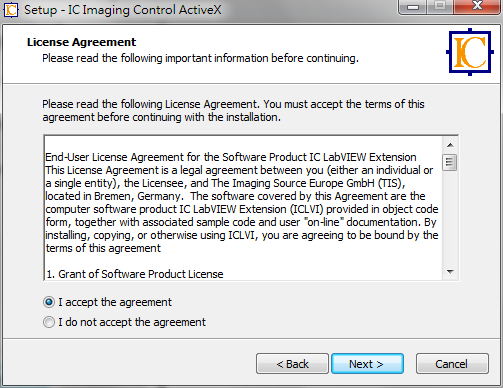Click the license scrollbar down arrow
The width and height of the screenshot is (503, 388).
point(450,272)
